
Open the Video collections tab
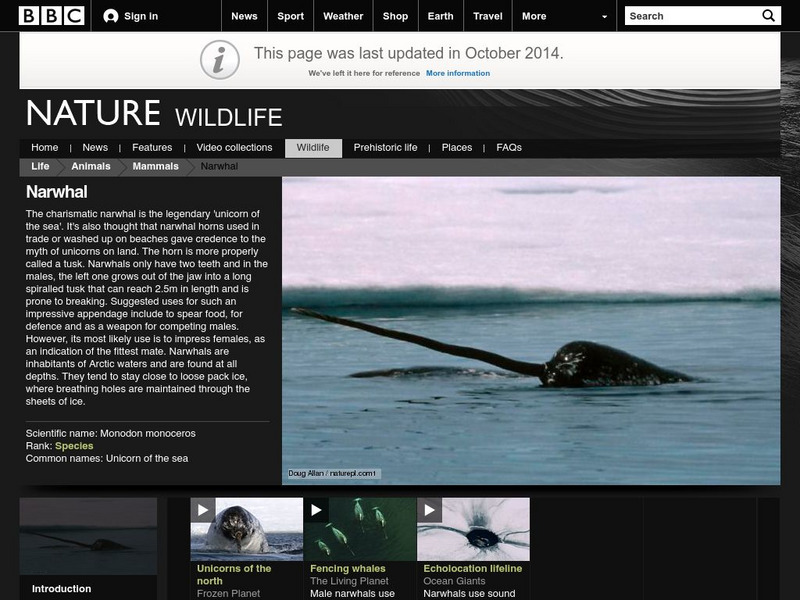[234, 147]
